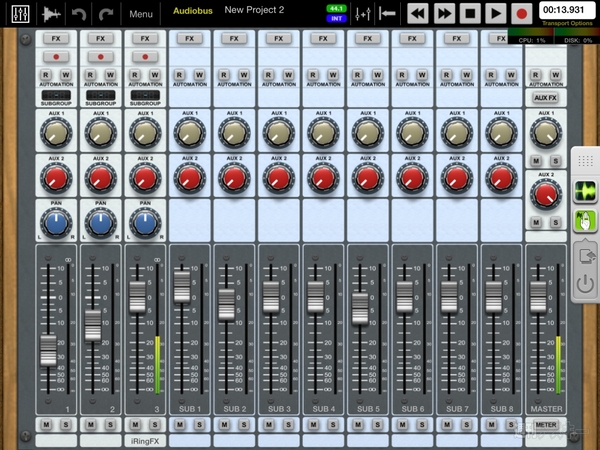Open the Audiobus menu item
600x450 pixels.
[192, 10]
